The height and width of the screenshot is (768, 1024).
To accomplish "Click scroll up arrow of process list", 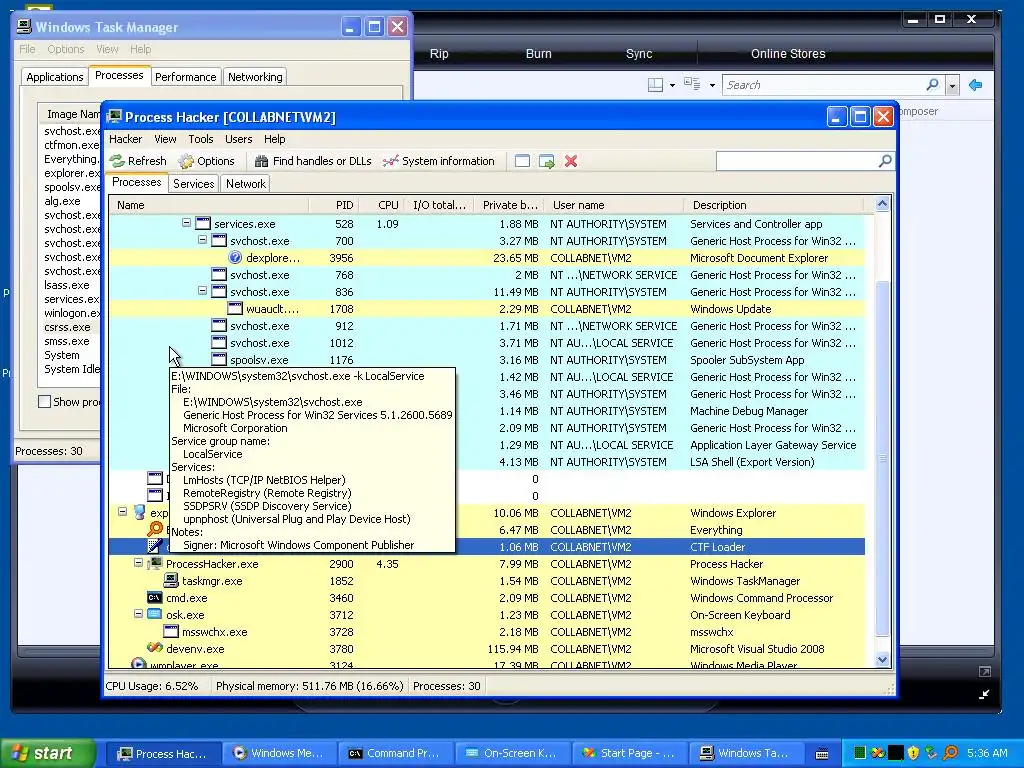I will (x=882, y=204).
